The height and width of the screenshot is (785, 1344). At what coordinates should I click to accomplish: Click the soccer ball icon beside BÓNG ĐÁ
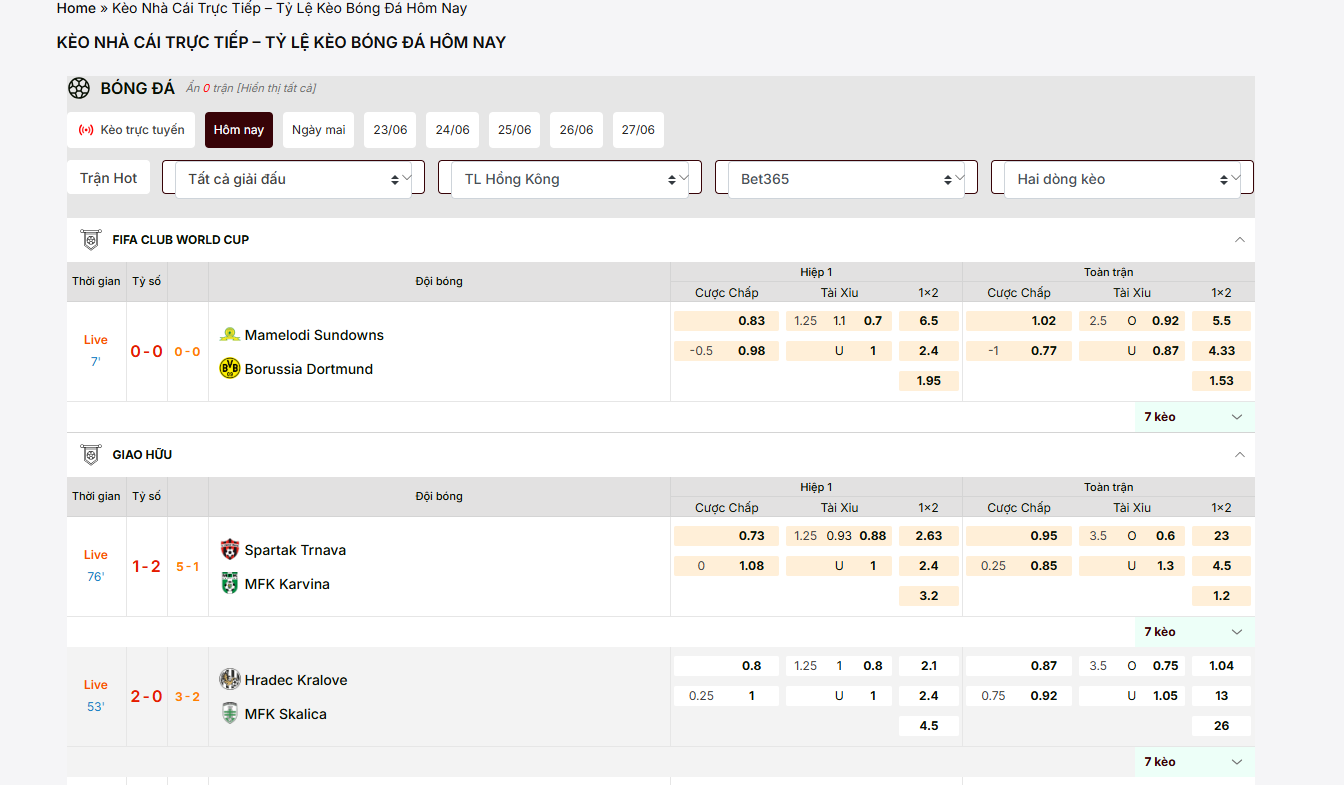pyautogui.click(x=79, y=88)
